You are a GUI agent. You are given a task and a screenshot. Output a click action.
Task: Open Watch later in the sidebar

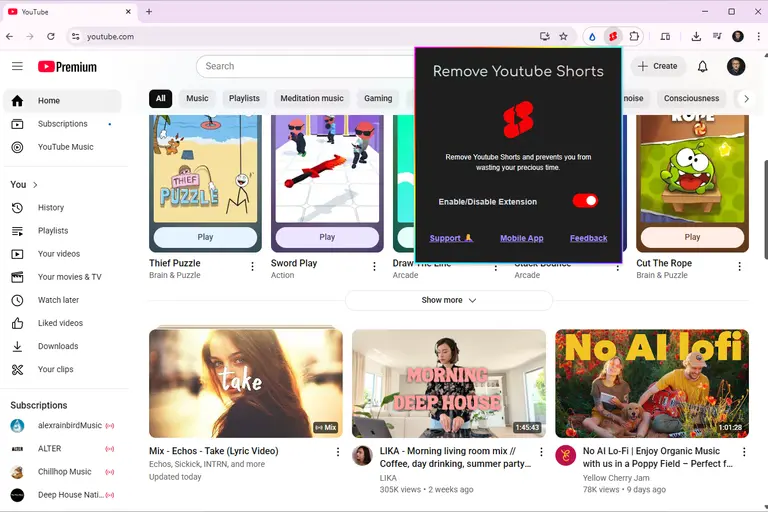pyautogui.click(x=58, y=300)
